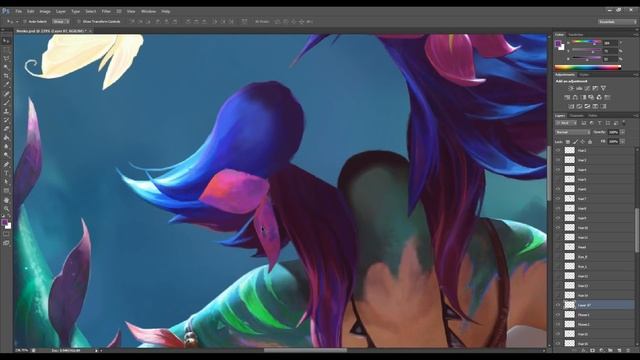The width and height of the screenshot is (640, 360).
Task: Select the Gradient tool
Action: click(6, 138)
